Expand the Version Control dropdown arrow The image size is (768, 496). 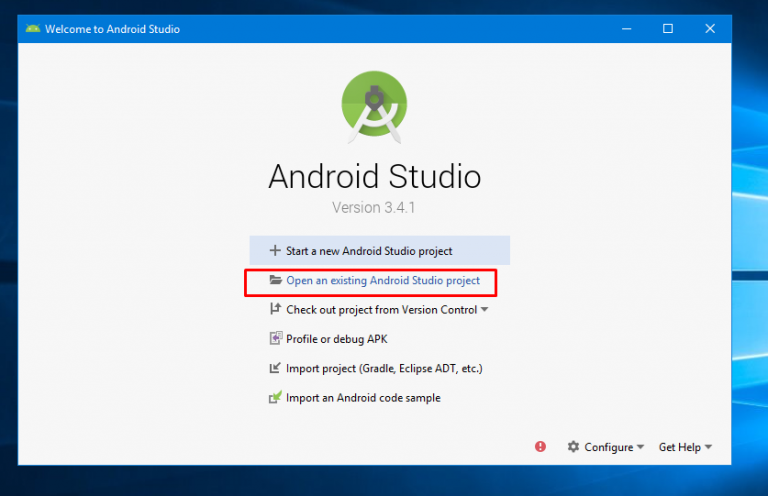tap(485, 310)
